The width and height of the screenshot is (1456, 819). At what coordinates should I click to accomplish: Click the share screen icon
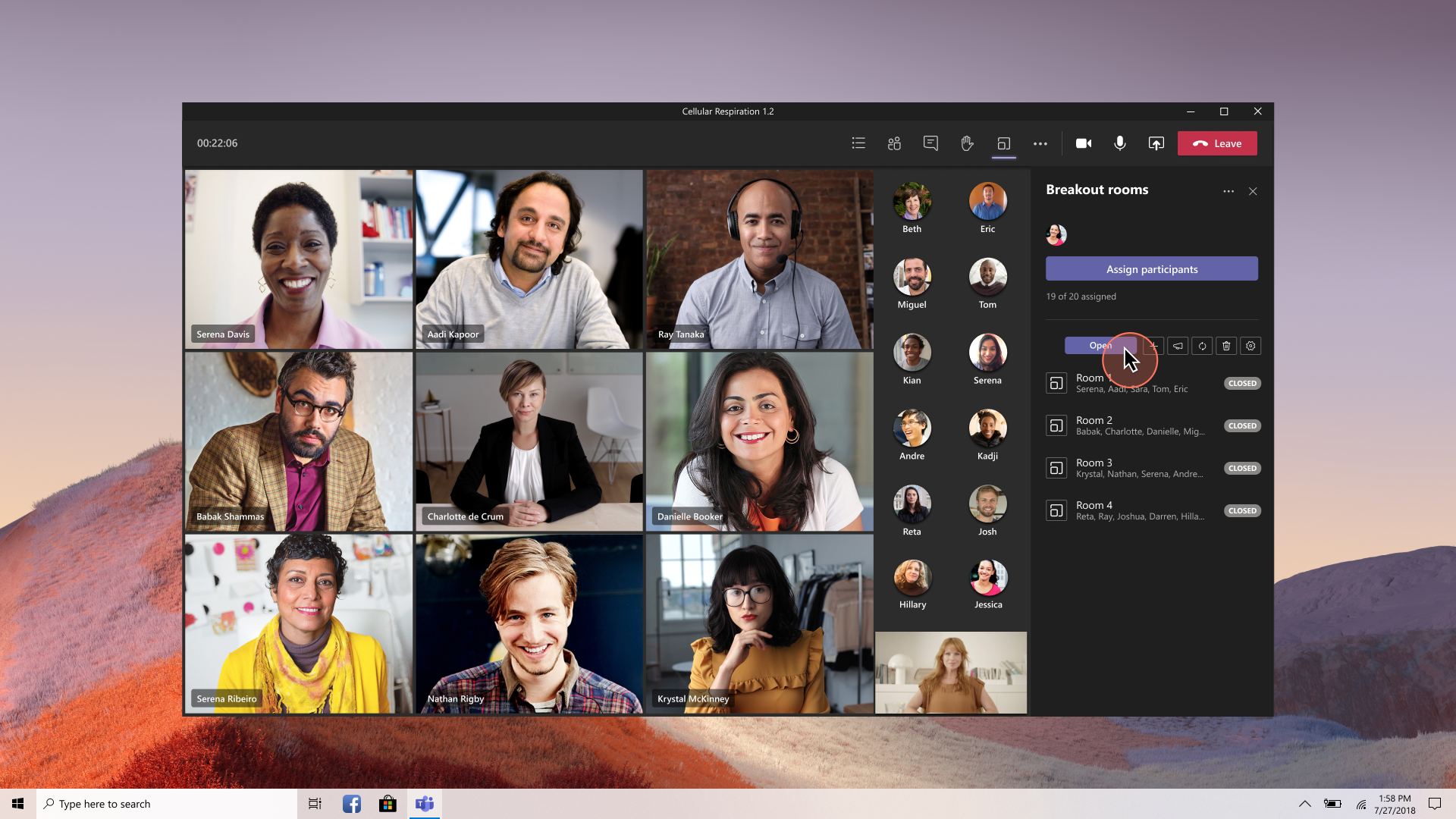coord(1156,143)
